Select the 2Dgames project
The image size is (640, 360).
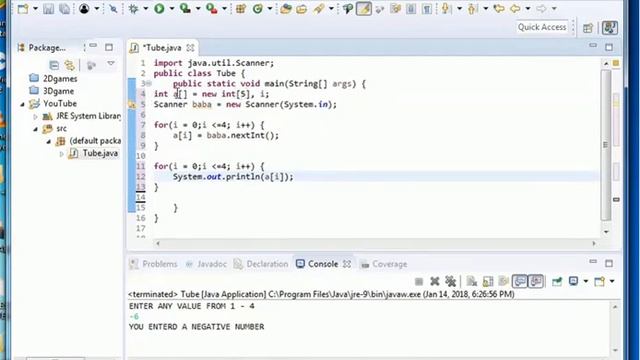[60, 78]
